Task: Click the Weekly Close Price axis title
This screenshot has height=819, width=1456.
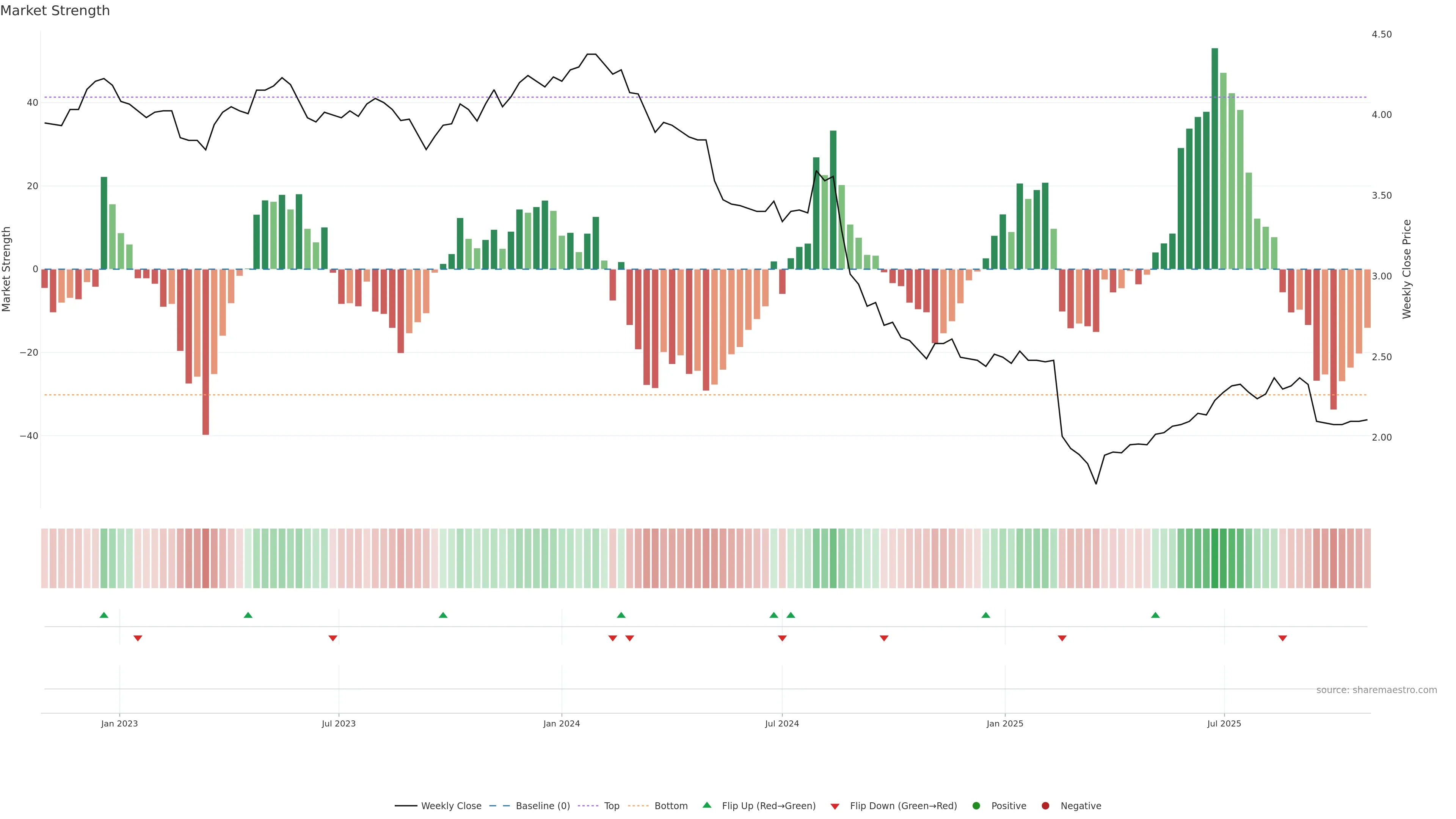Action: coord(1407,269)
